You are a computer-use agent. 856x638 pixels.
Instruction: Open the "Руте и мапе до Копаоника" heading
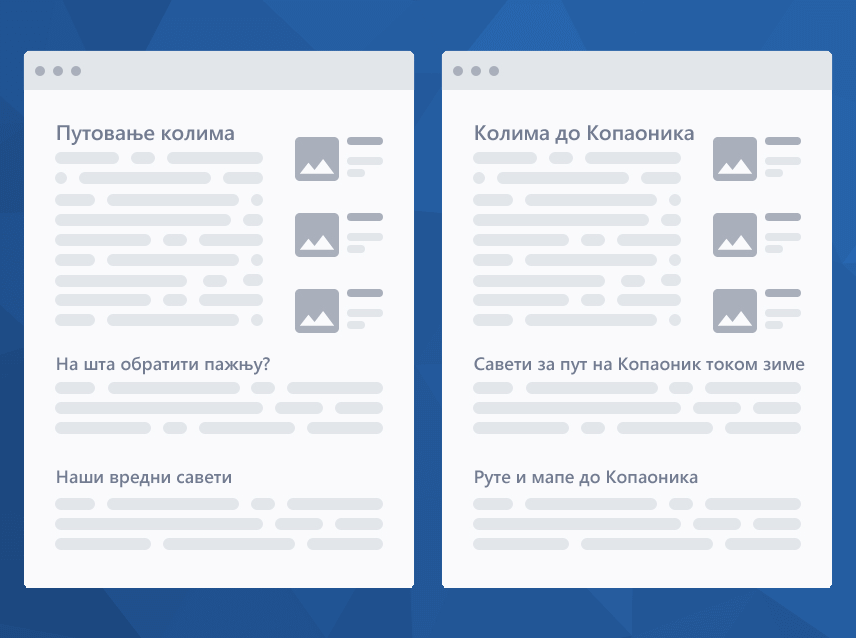coord(585,477)
